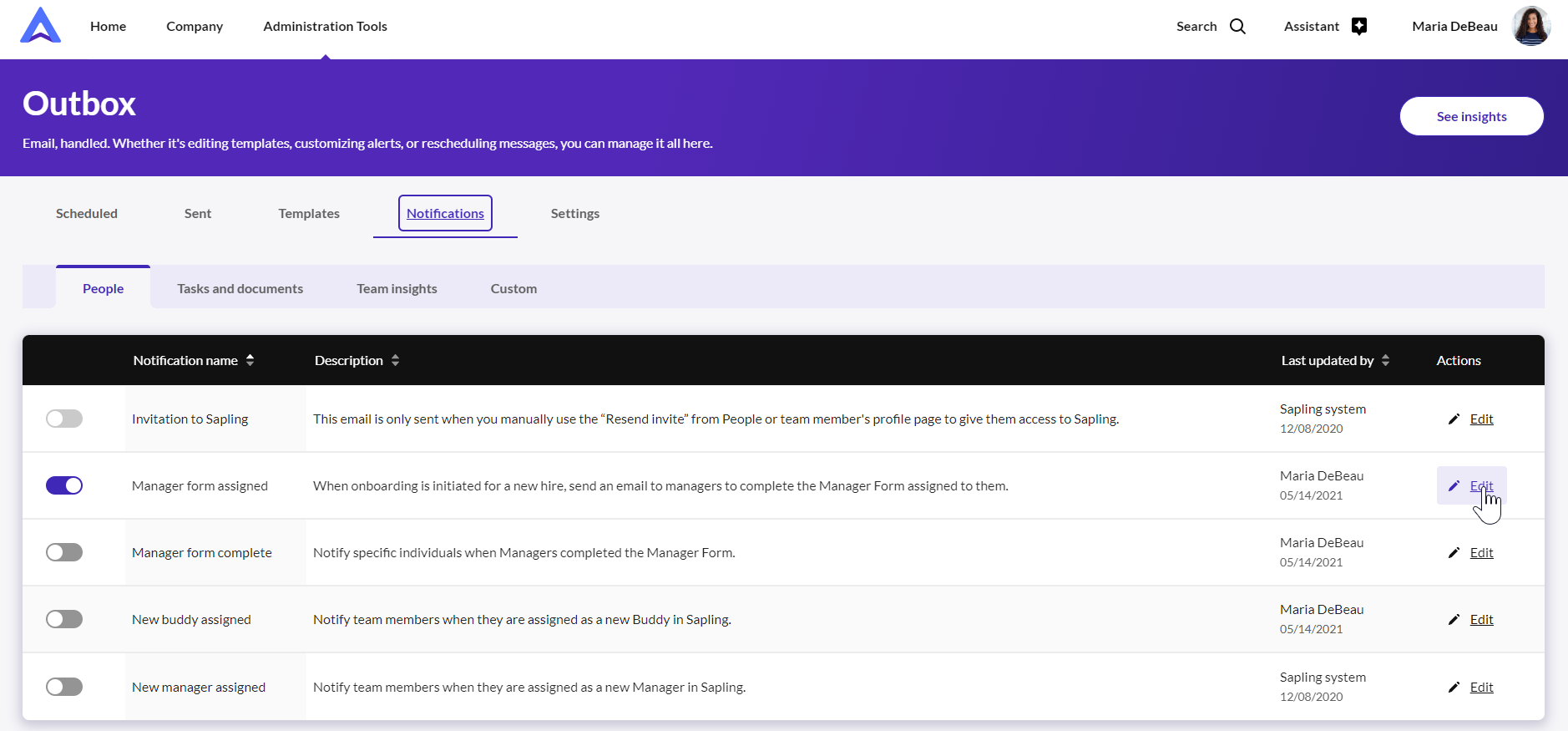
Task: Edit the New buddy assigned notification
Action: point(1482,620)
